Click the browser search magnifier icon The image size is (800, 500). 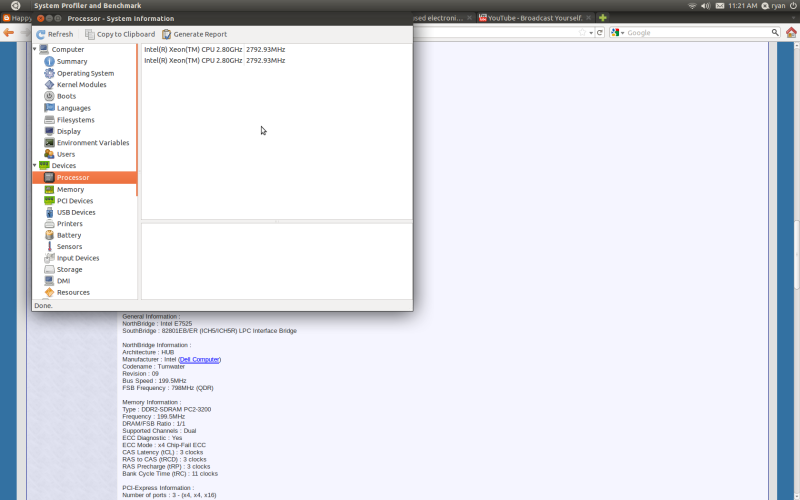[x=775, y=33]
